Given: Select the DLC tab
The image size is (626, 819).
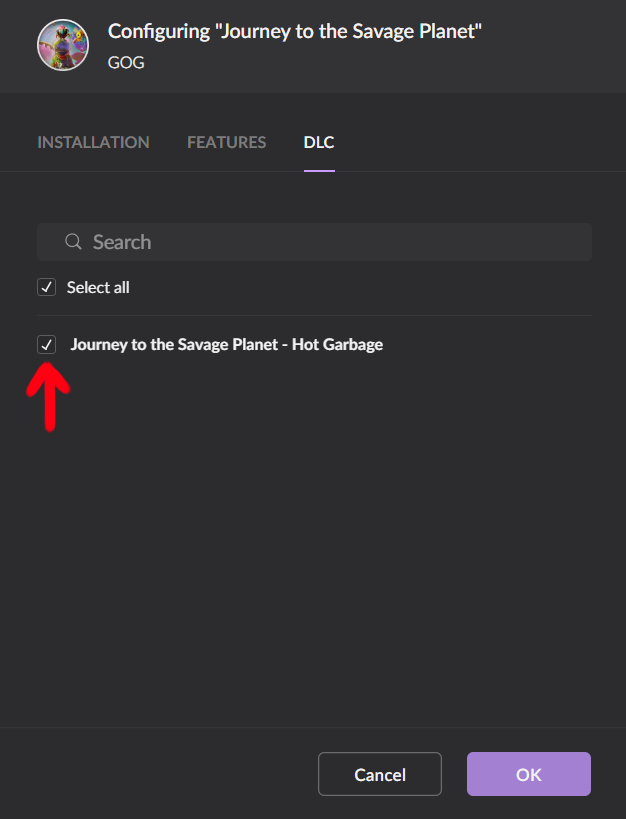Looking at the screenshot, I should click(x=319, y=142).
